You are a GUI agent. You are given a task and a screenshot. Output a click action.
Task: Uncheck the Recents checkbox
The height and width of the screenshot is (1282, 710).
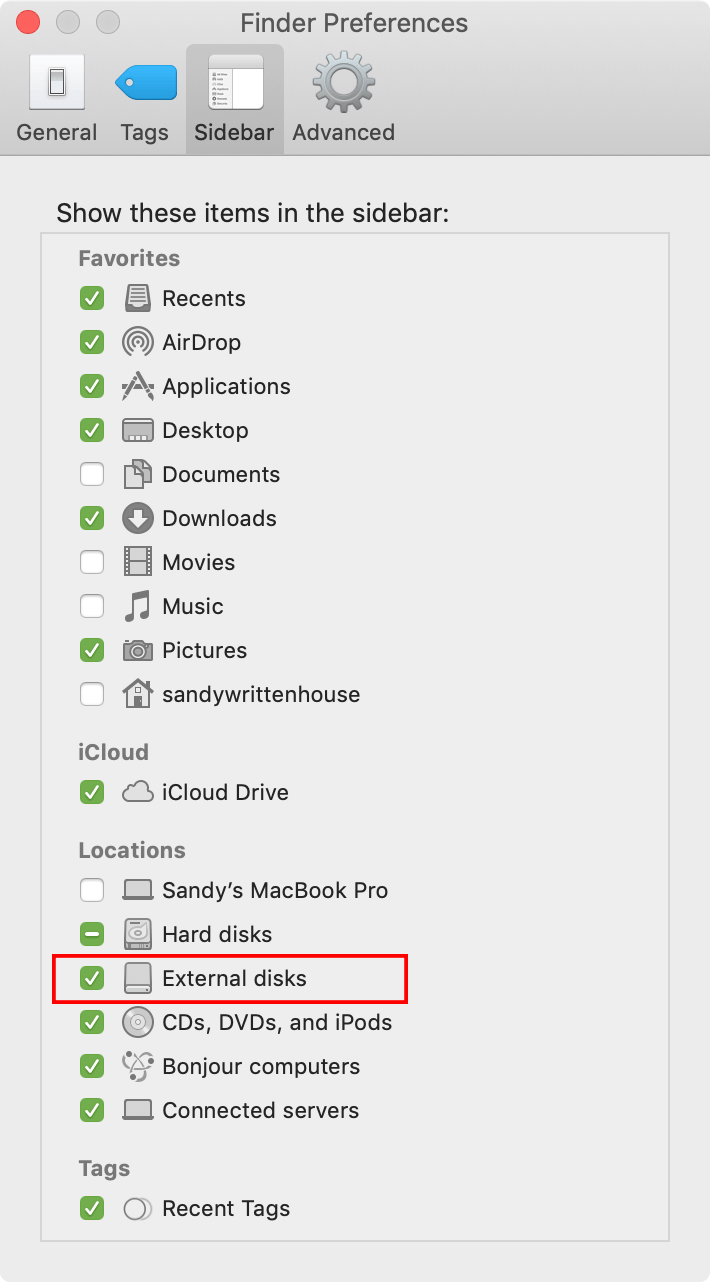[x=92, y=298]
